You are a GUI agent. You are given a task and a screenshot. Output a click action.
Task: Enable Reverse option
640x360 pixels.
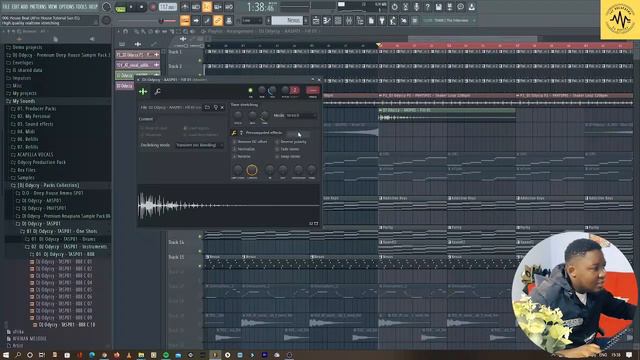[x=242, y=156]
